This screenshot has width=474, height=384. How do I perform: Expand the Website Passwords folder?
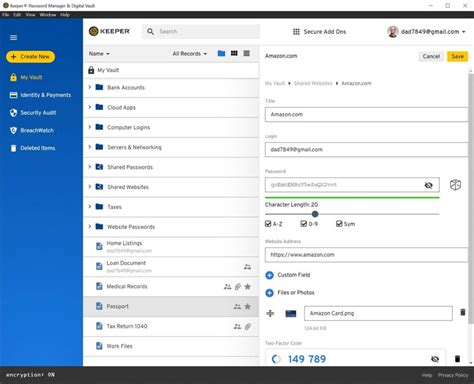tap(89, 227)
